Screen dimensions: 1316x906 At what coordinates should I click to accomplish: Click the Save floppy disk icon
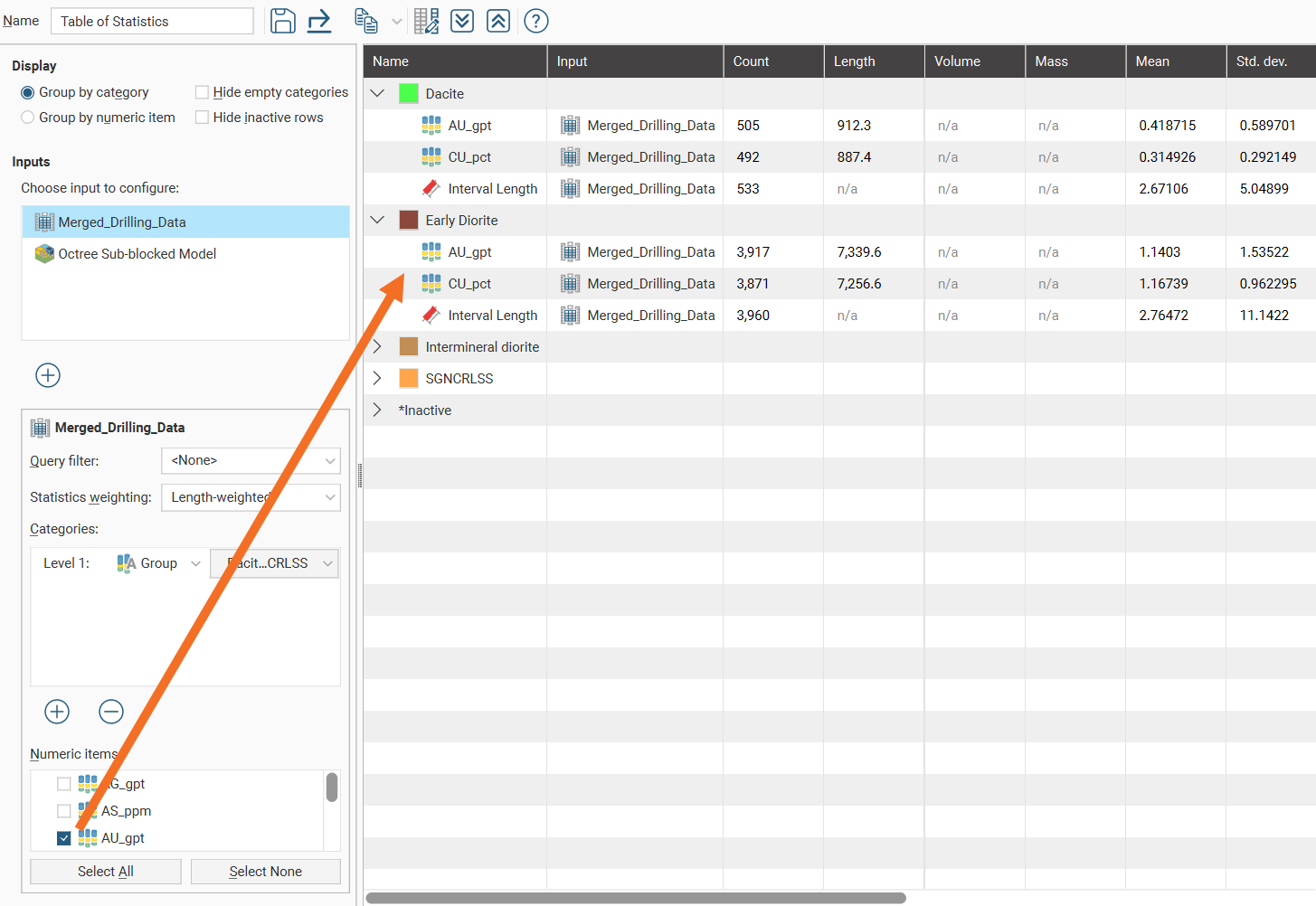282,21
